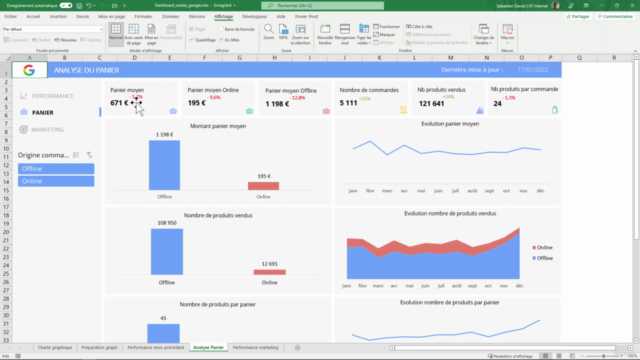This screenshot has width=640, height=360.
Task: Open the Insertion ribbon tab
Action: (x=58, y=17)
